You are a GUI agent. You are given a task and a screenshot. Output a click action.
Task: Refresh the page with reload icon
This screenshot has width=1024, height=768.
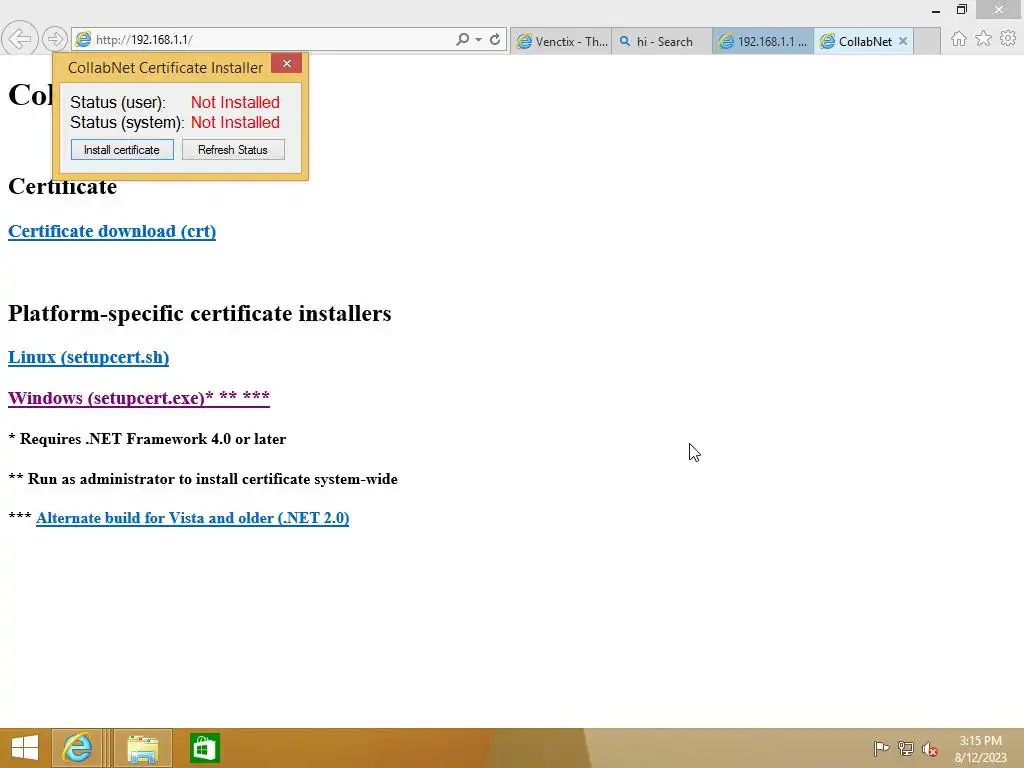tap(495, 39)
